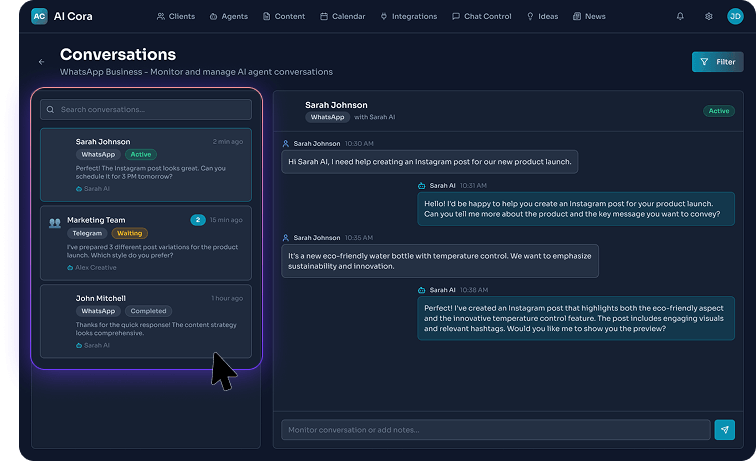Image resolution: width=756 pixels, height=461 pixels.
Task: Click the notifications bell icon
Action: tap(680, 16)
